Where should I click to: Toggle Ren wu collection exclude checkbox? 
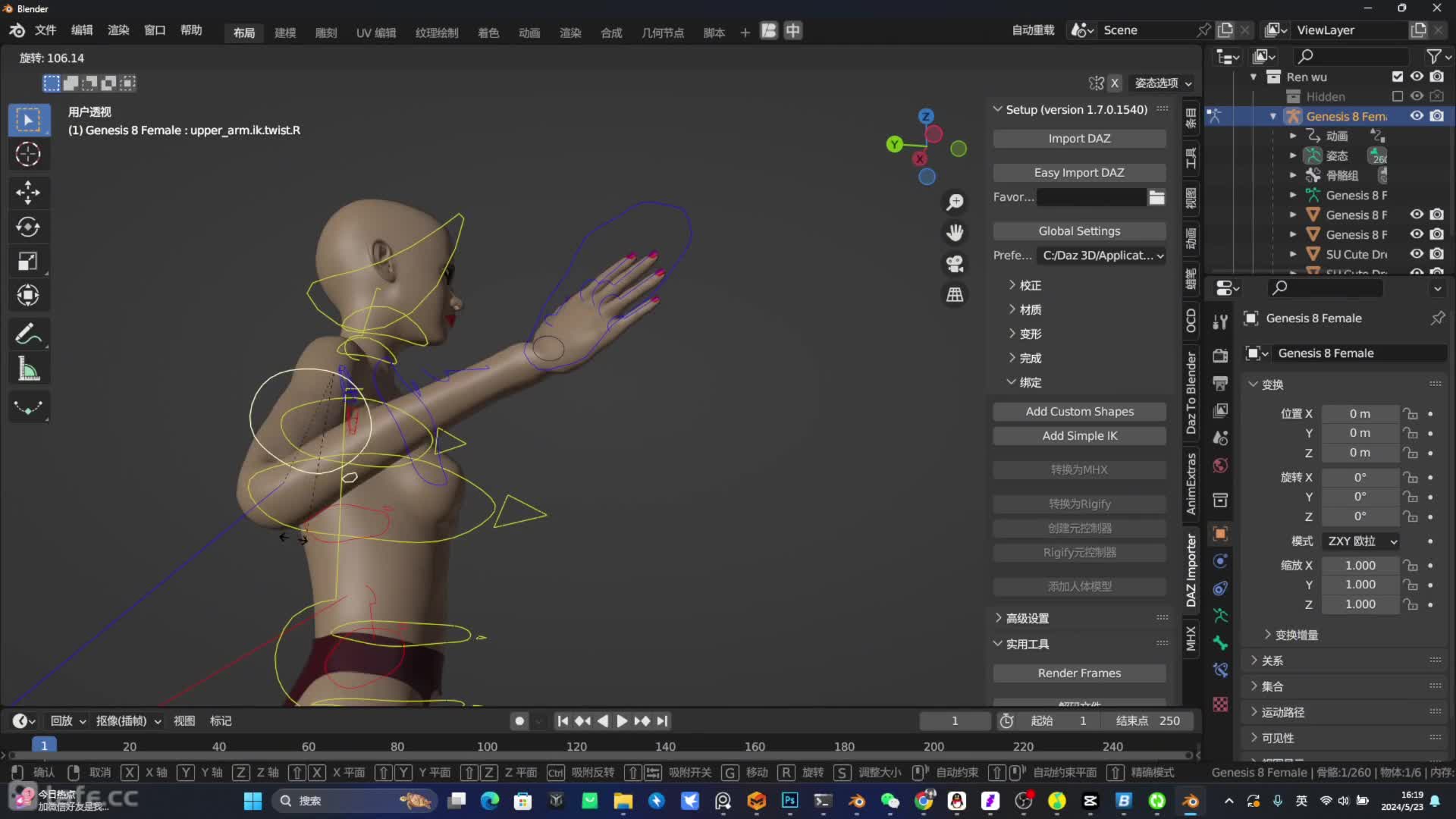pos(1398,77)
